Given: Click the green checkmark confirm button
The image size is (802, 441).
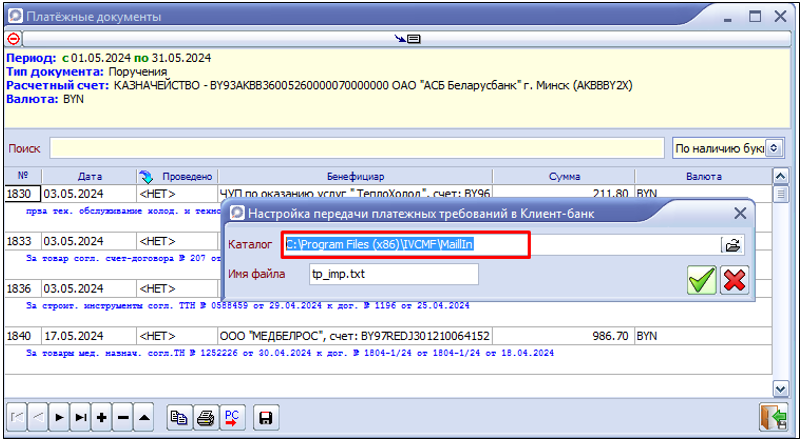Looking at the screenshot, I should click(702, 279).
